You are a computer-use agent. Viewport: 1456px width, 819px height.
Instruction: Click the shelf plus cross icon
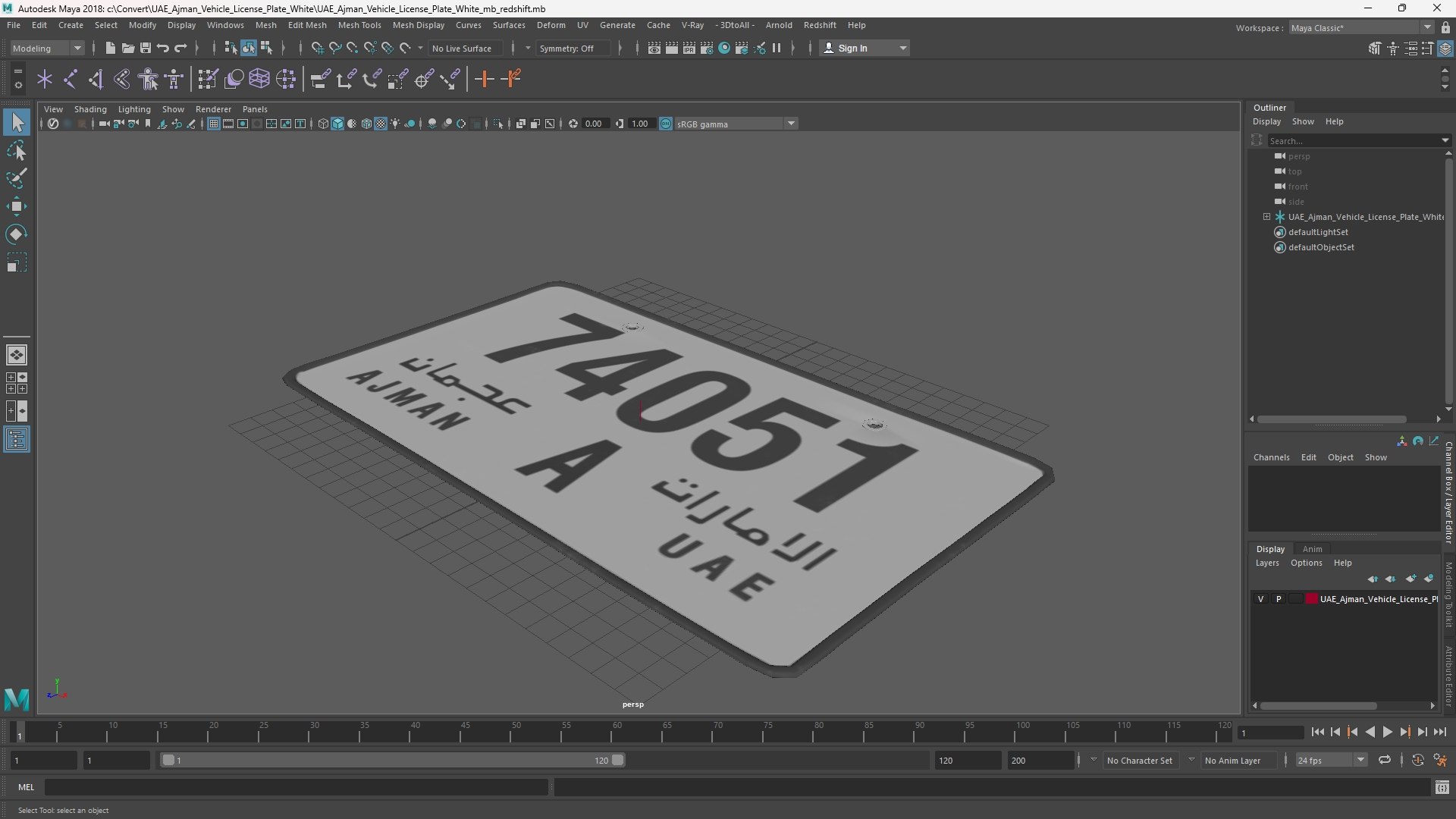[484, 79]
